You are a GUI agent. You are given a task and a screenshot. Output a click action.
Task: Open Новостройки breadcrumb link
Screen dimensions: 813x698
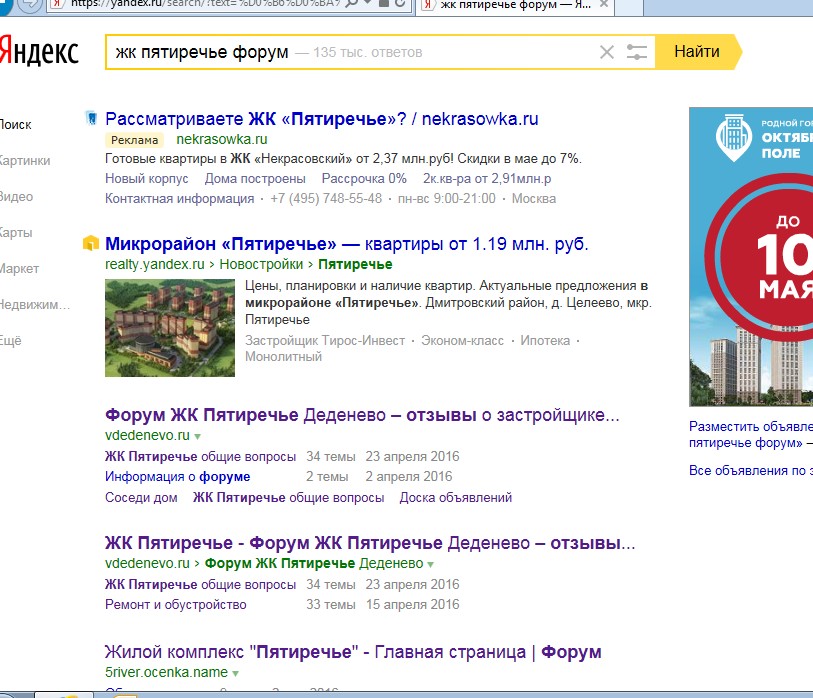tap(261, 264)
